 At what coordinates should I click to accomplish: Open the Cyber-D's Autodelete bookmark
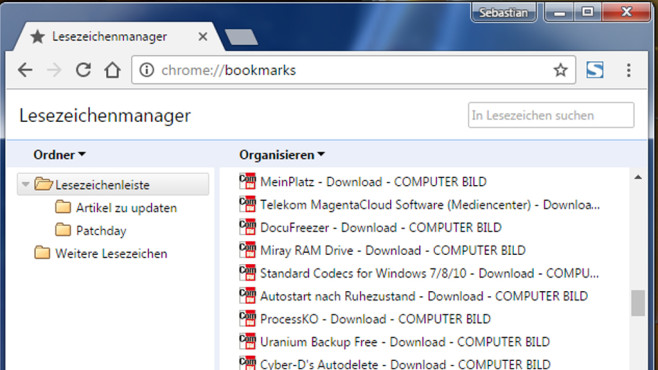pos(405,364)
